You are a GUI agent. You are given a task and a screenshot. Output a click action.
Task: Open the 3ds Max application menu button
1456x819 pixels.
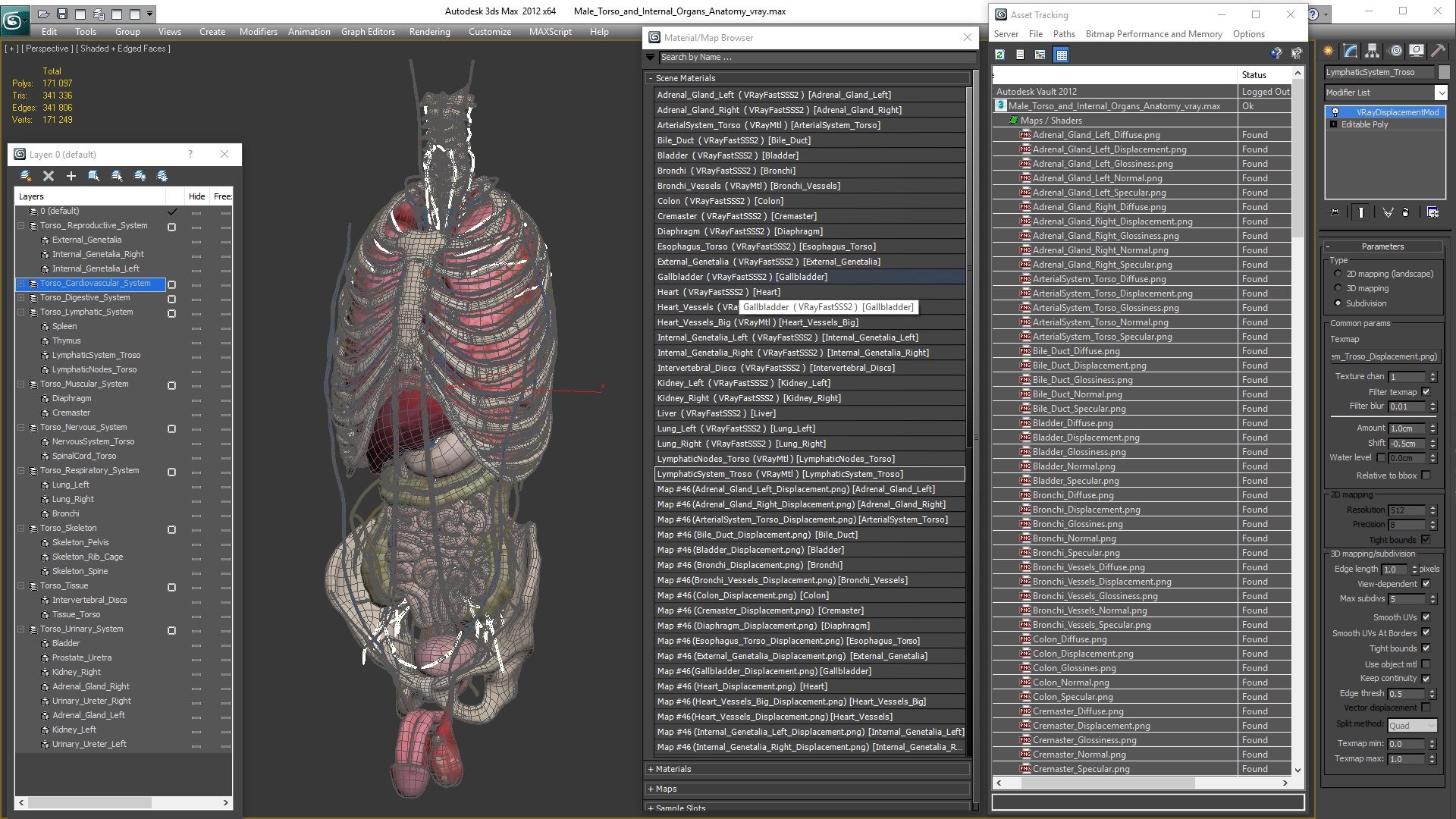coord(14,20)
